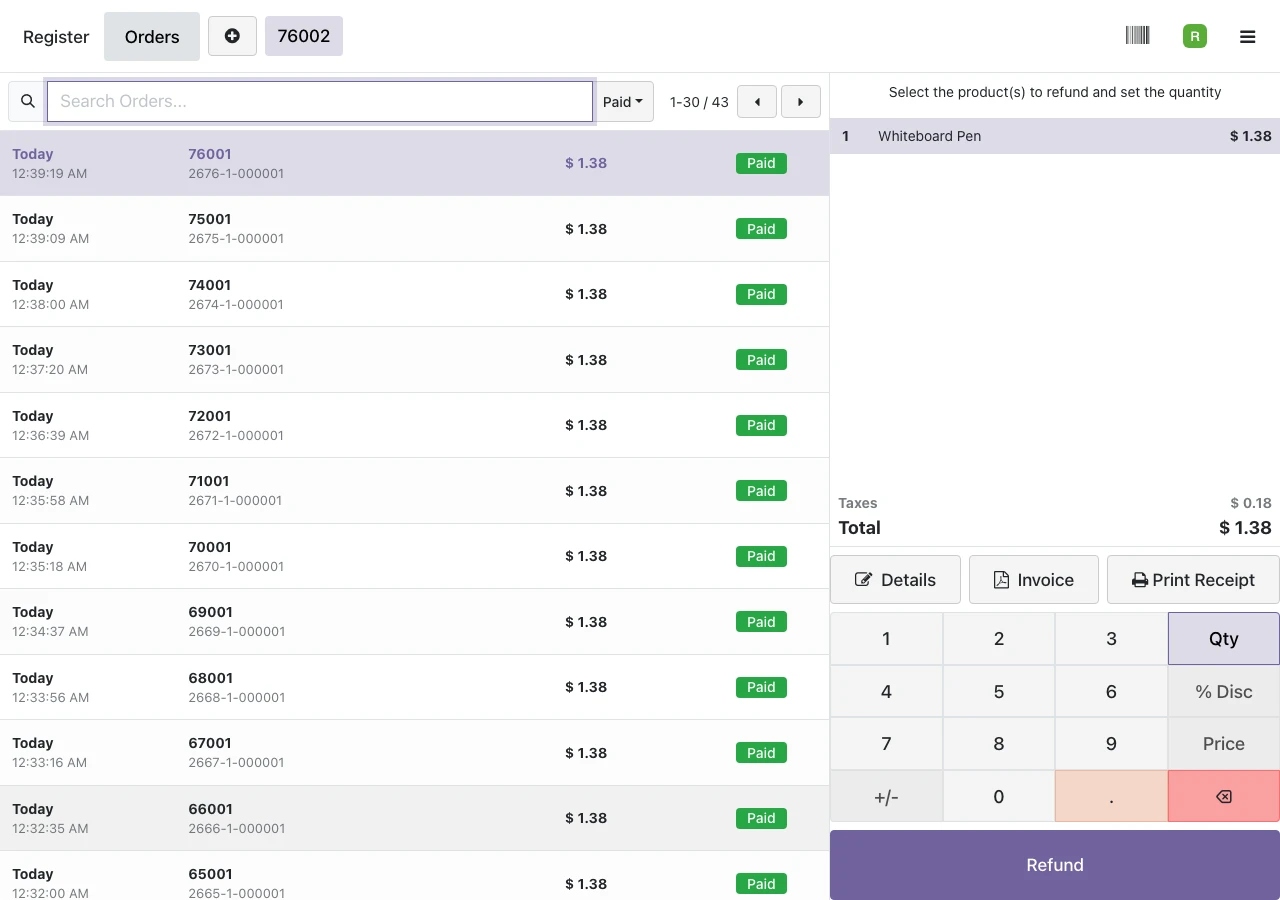Screen dimensions: 1280x900
Task: Tap the +/- numpad key
Action: pos(886,796)
